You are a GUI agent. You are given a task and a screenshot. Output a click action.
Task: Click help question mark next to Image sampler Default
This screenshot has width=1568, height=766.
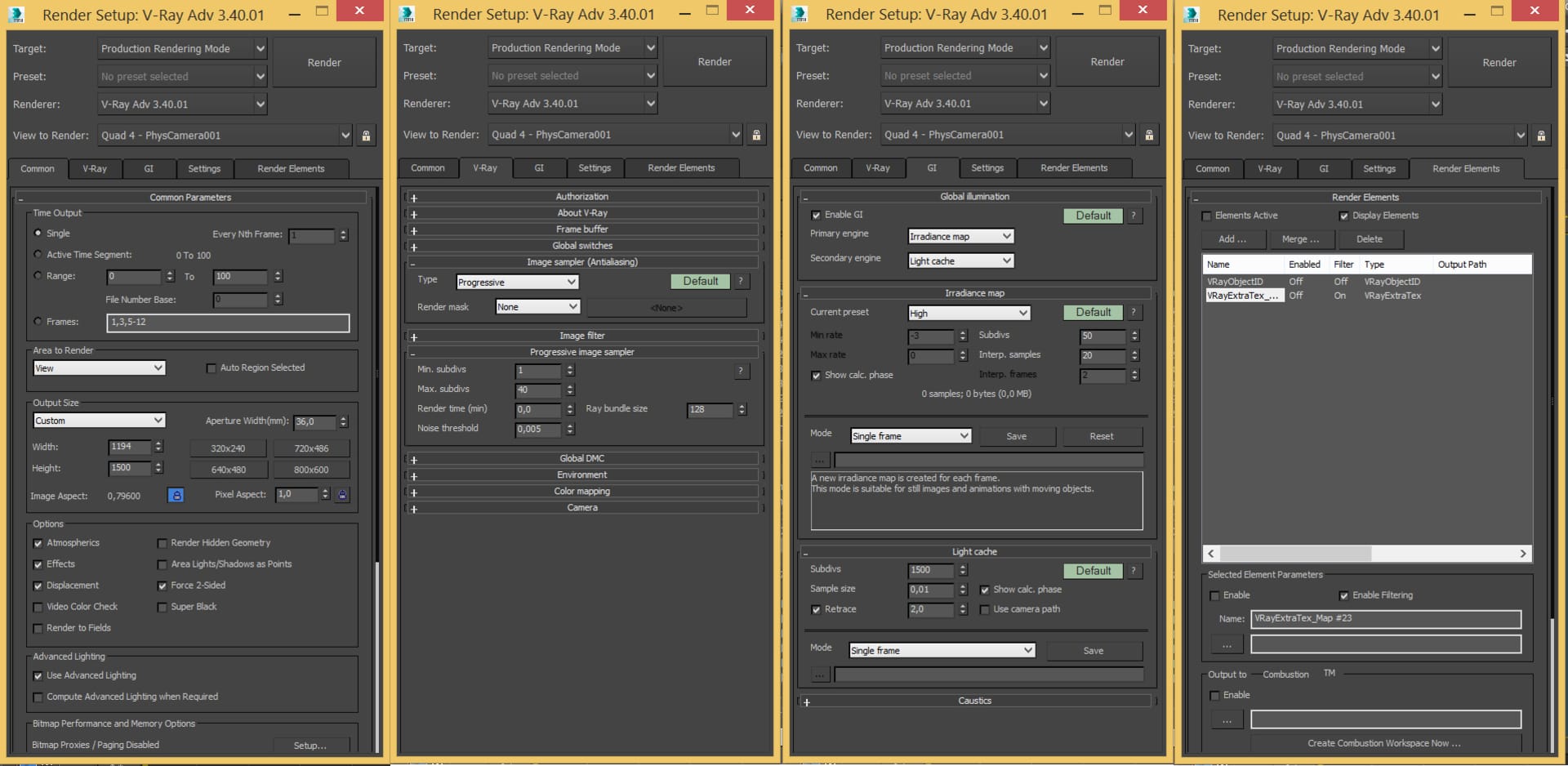(741, 281)
